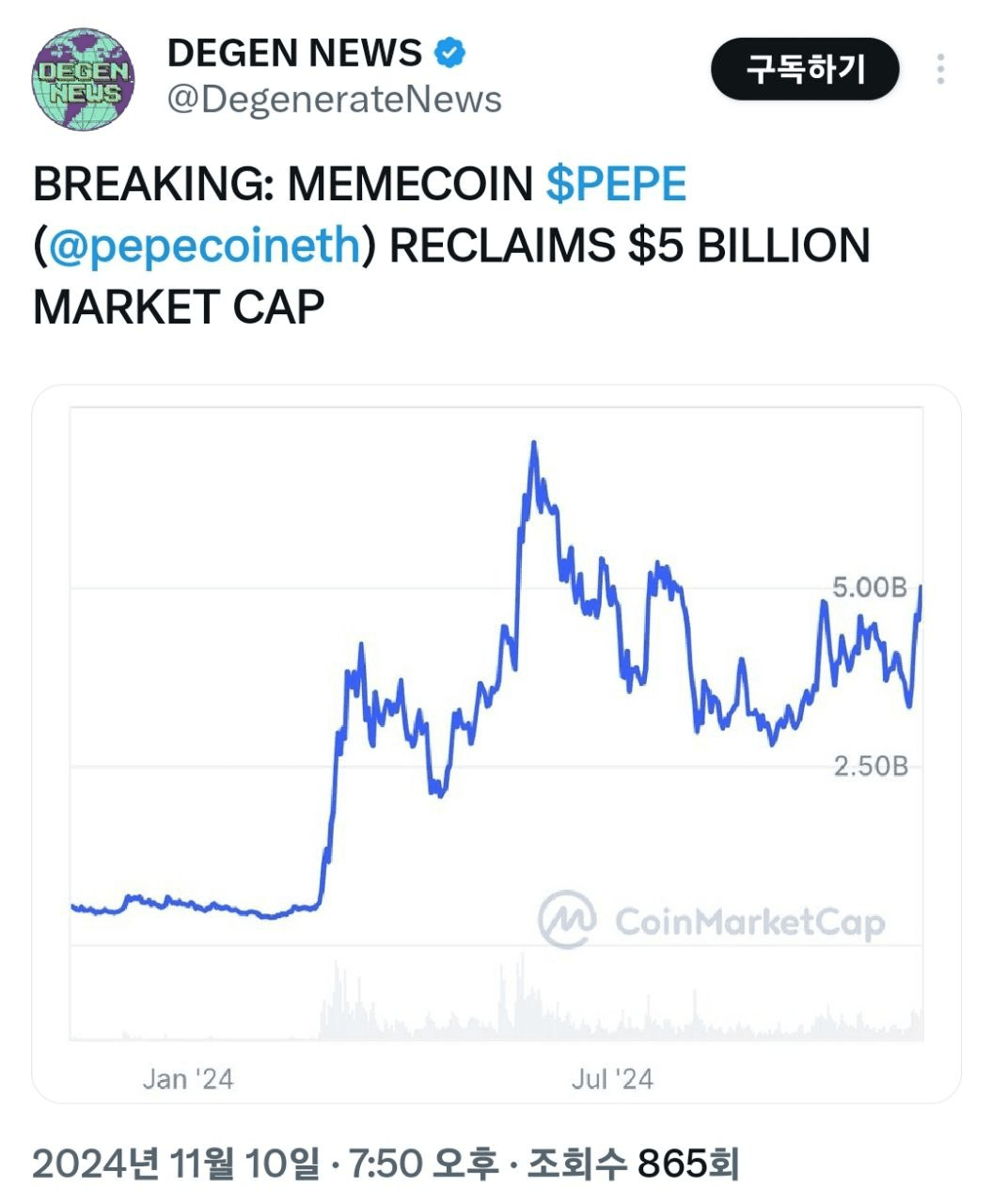Open the DEGEN NEWS profile avatar

click(82, 79)
